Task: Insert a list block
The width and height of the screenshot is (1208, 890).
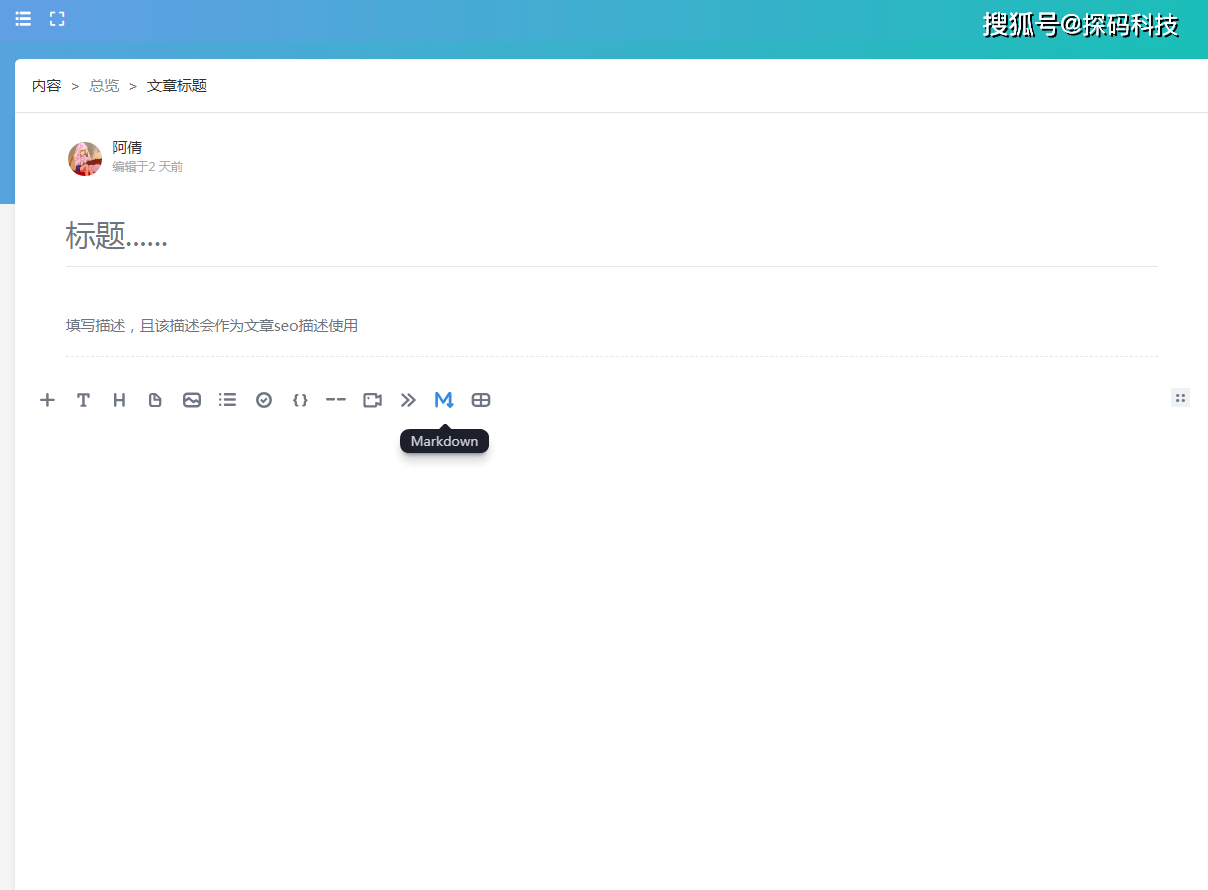Action: [228, 400]
